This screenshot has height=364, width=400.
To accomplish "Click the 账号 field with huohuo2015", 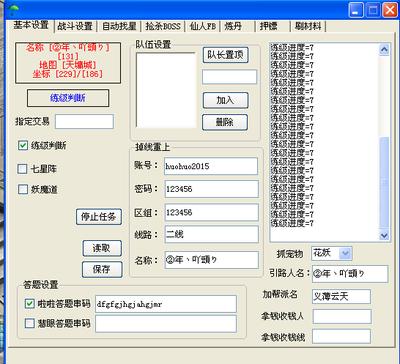I will [211, 166].
